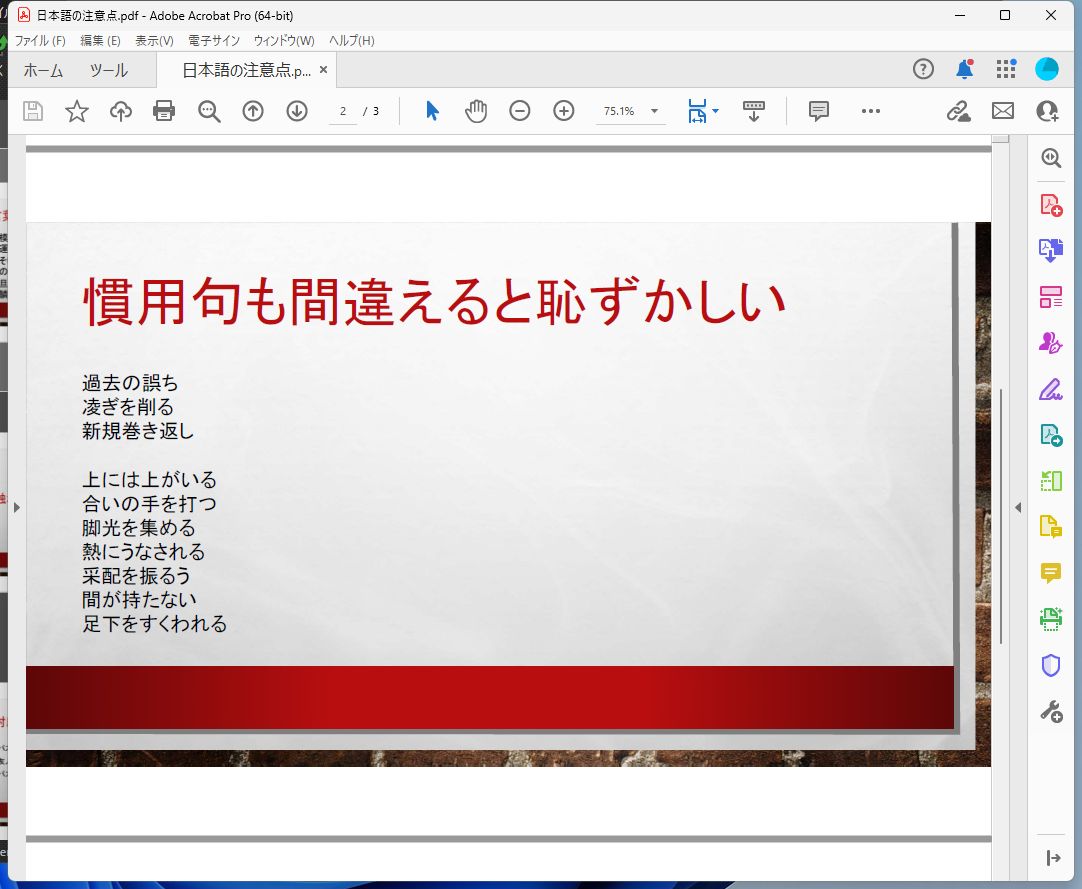Add the document to favorites
This screenshot has height=889, width=1082.
click(x=77, y=111)
